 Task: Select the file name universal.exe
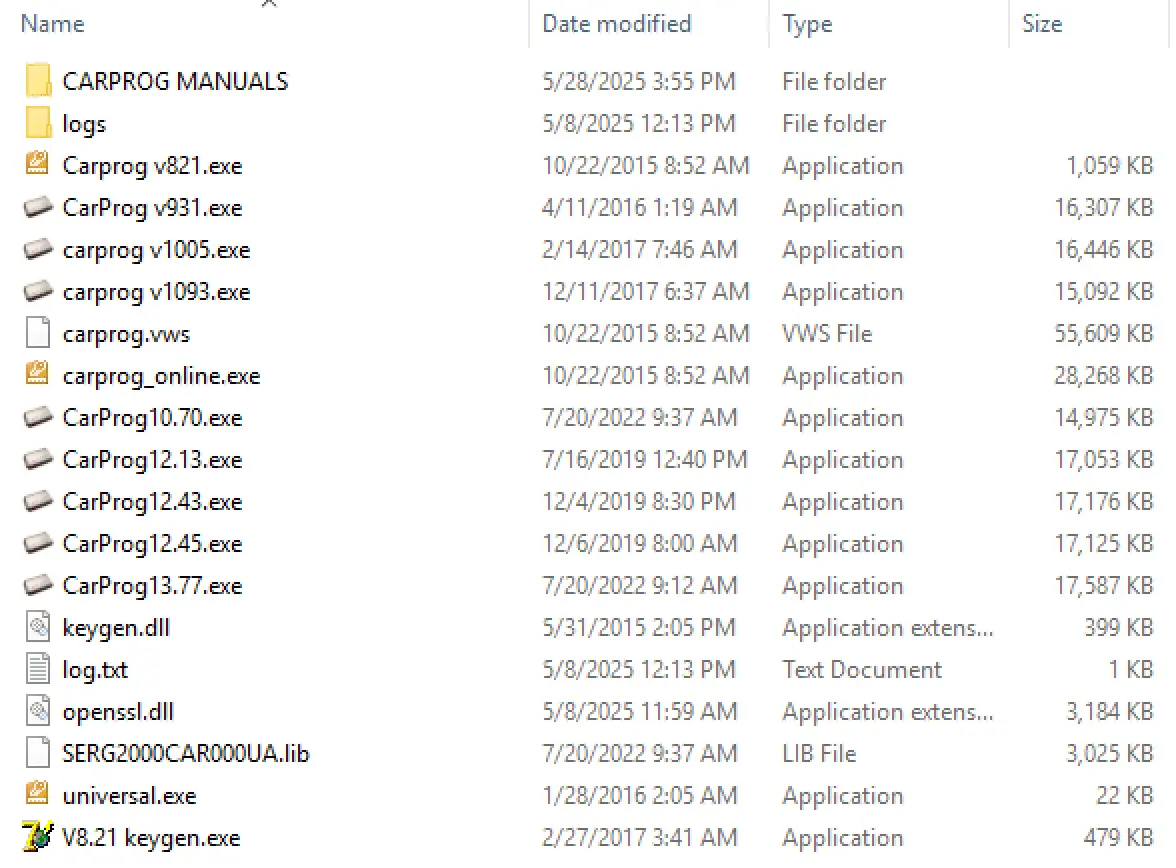click(129, 795)
